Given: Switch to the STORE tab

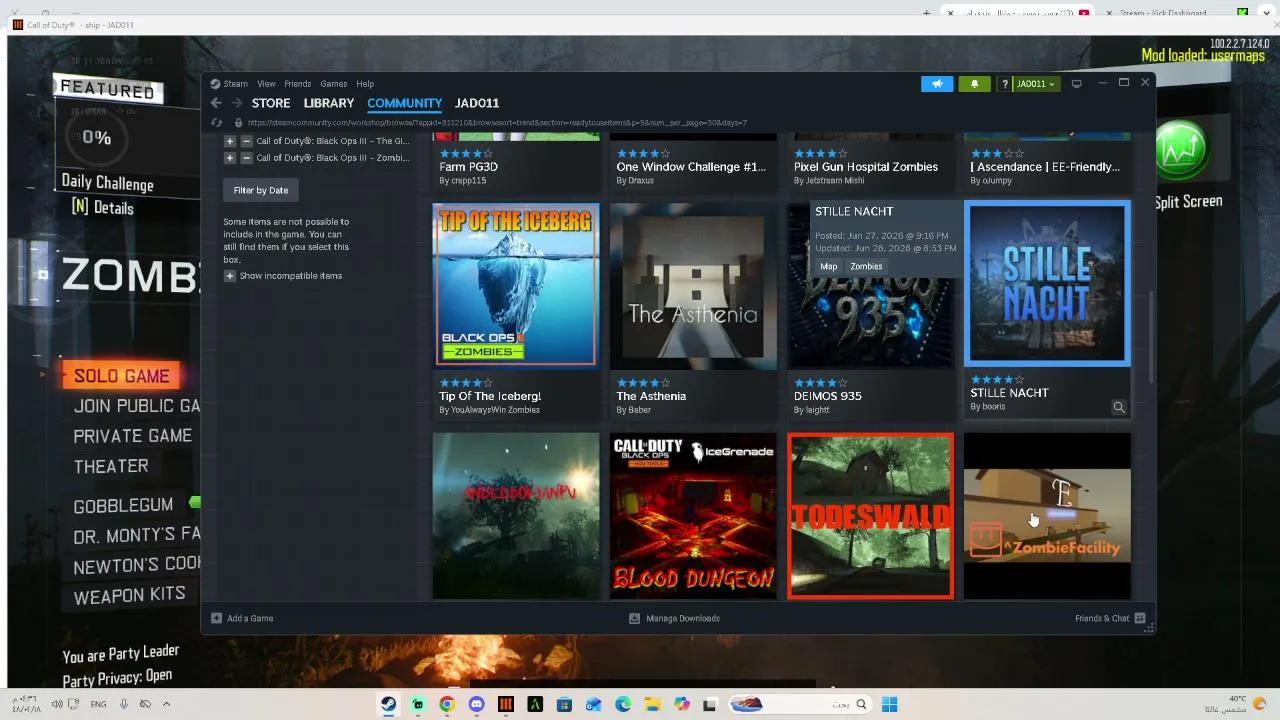Looking at the screenshot, I should [x=271, y=103].
